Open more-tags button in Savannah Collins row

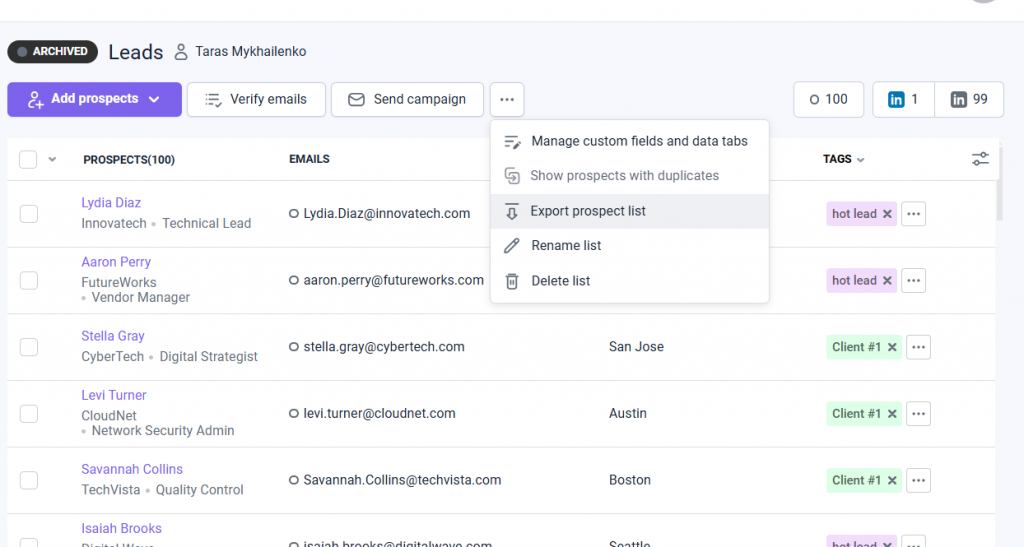918,480
